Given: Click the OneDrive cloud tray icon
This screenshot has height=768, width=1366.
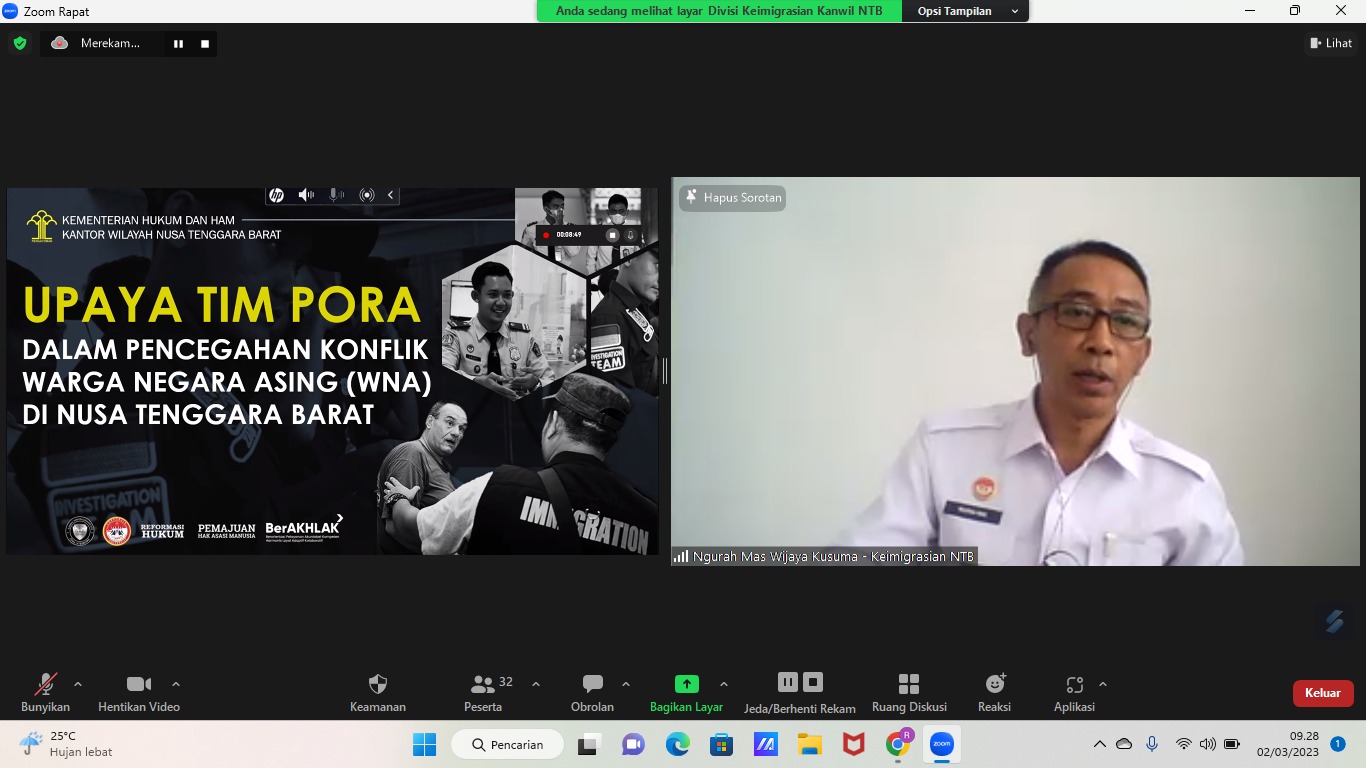Looking at the screenshot, I should [1124, 744].
